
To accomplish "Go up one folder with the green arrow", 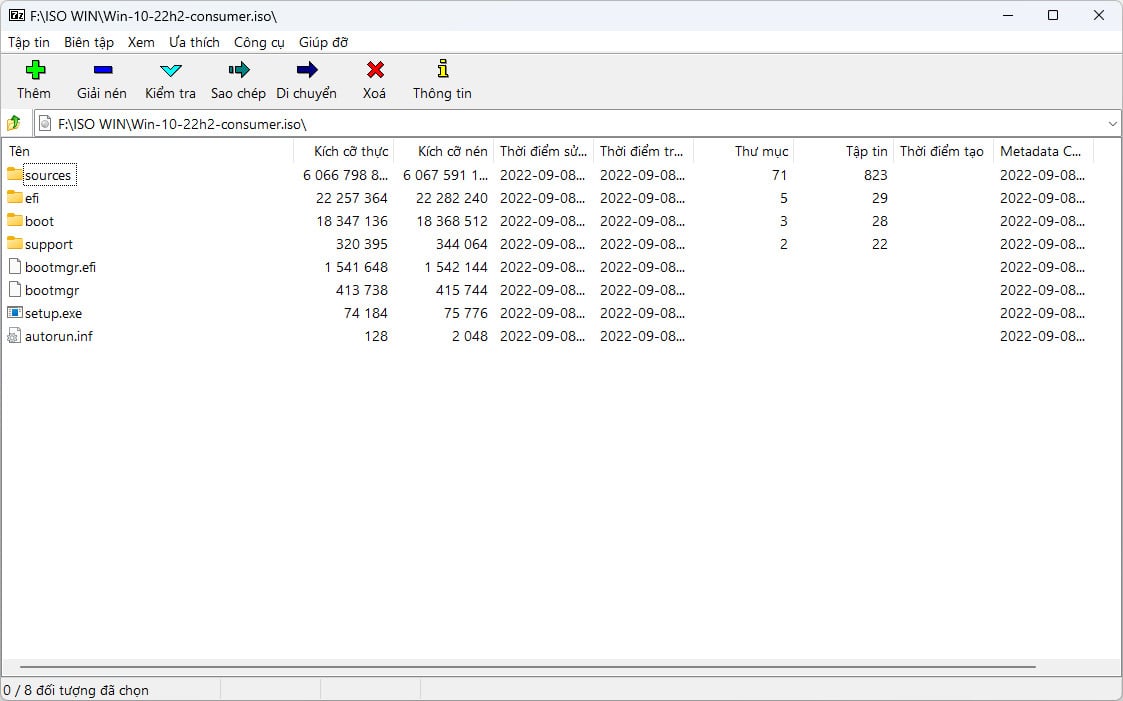I will (x=14, y=123).
